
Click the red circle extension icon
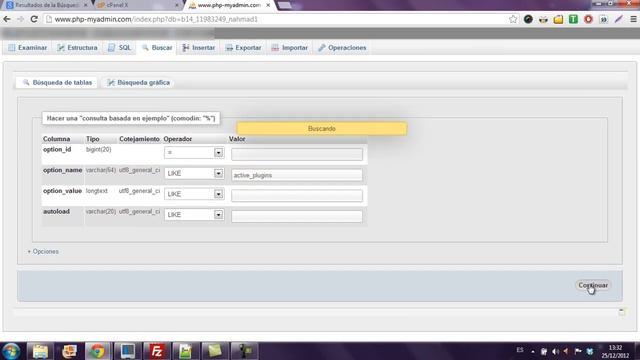tap(588, 19)
